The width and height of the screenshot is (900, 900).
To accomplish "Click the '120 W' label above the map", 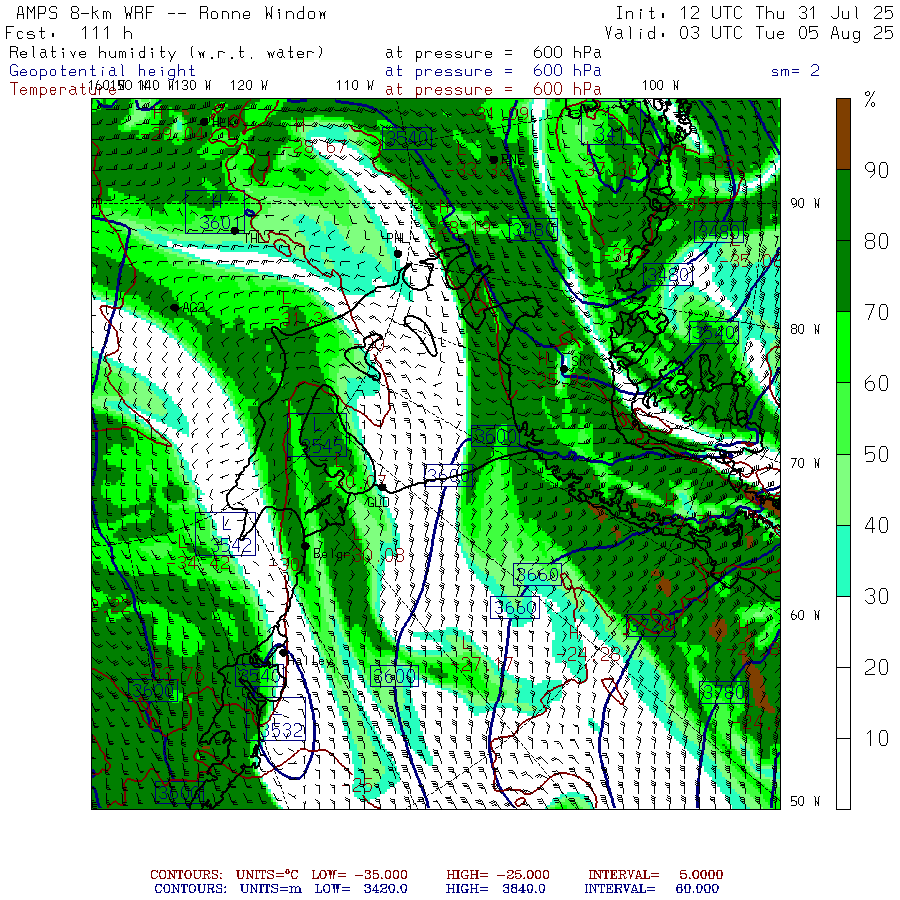I will click(249, 86).
